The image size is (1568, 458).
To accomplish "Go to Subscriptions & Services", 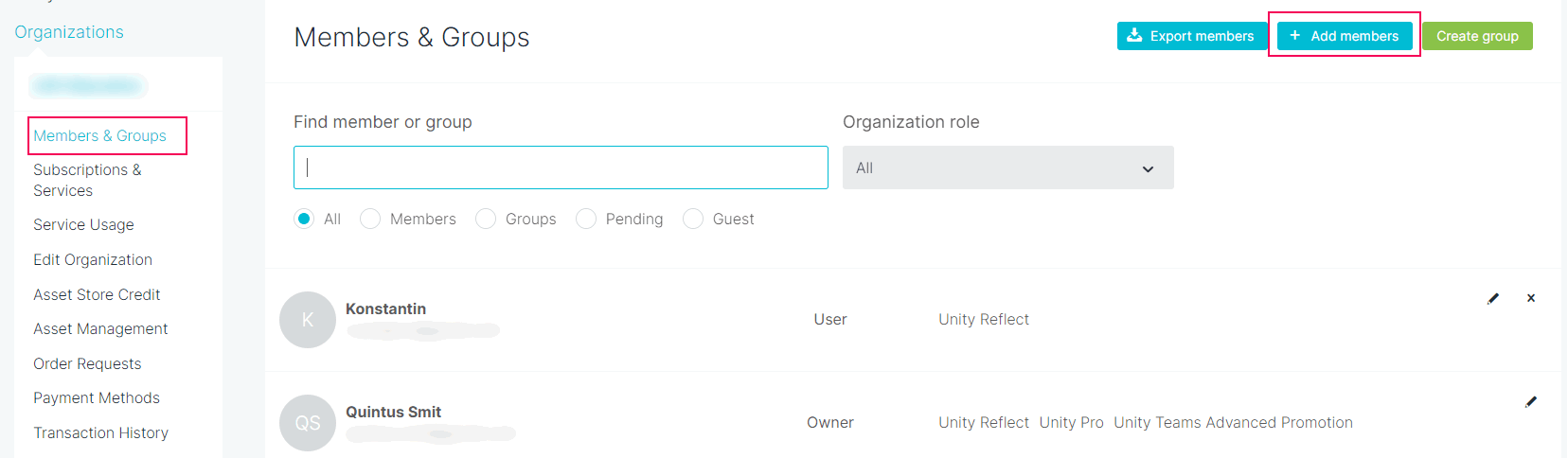I will (x=87, y=180).
